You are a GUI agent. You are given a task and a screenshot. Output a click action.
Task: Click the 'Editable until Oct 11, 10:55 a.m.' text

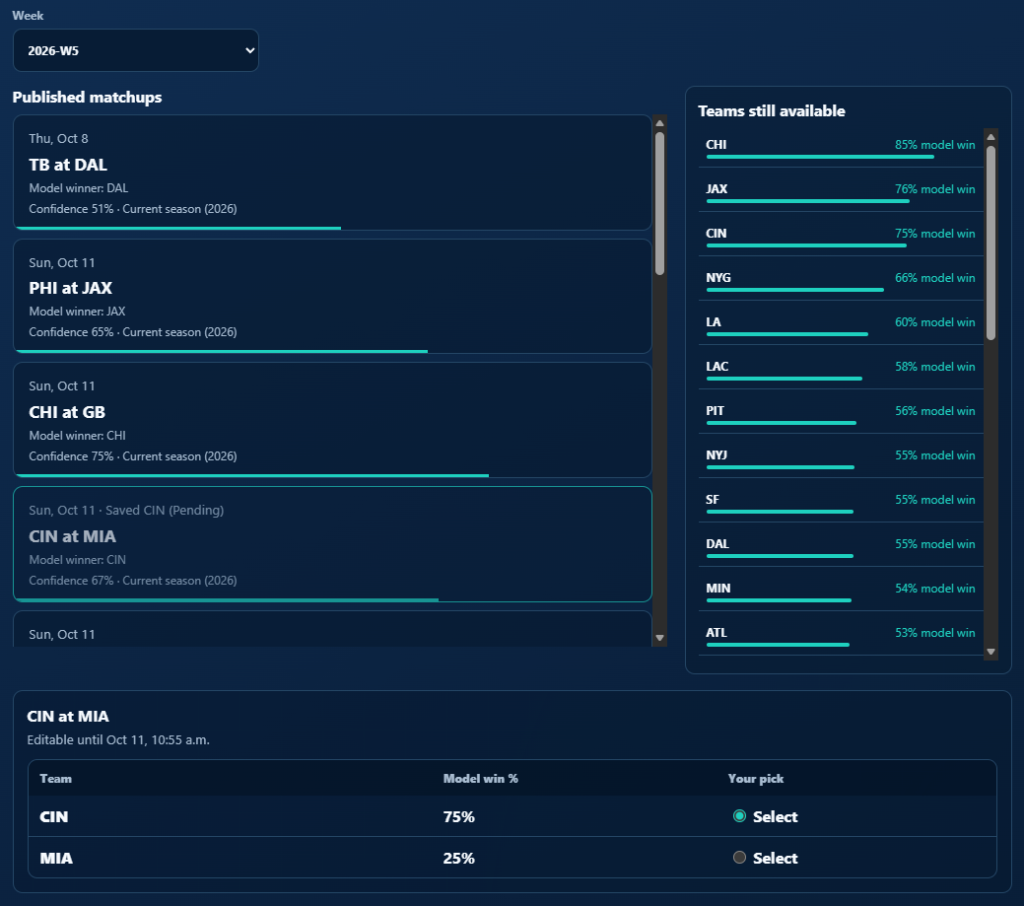[118, 740]
